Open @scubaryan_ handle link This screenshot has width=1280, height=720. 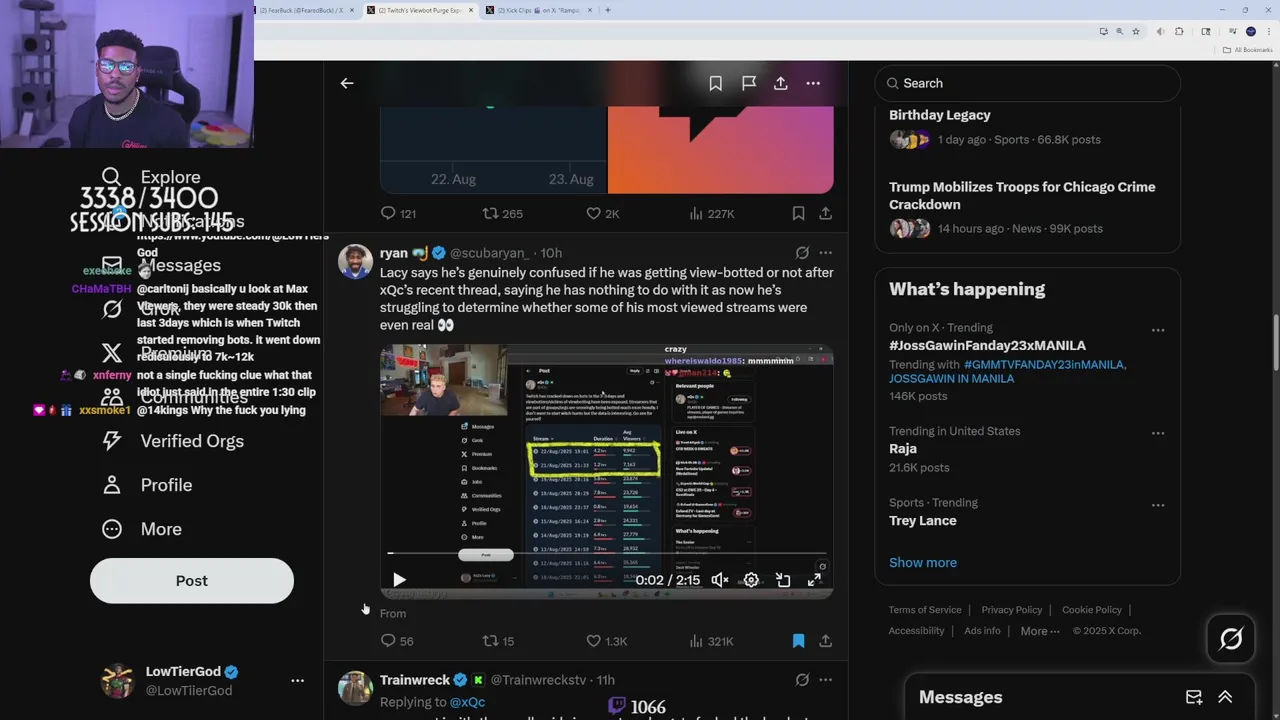[x=489, y=253]
